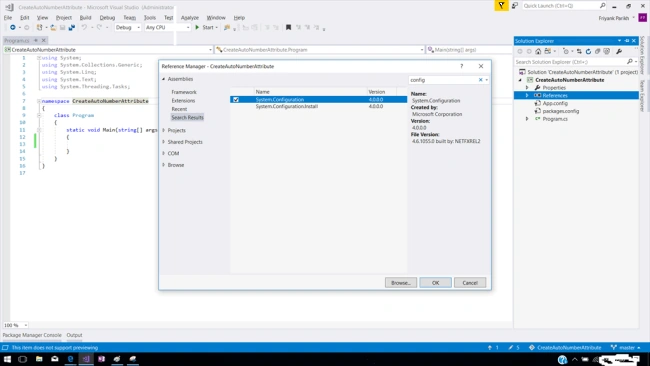Click Solution Explorer Collapse All icon
This screenshot has width=650, height=366.
click(597, 51)
